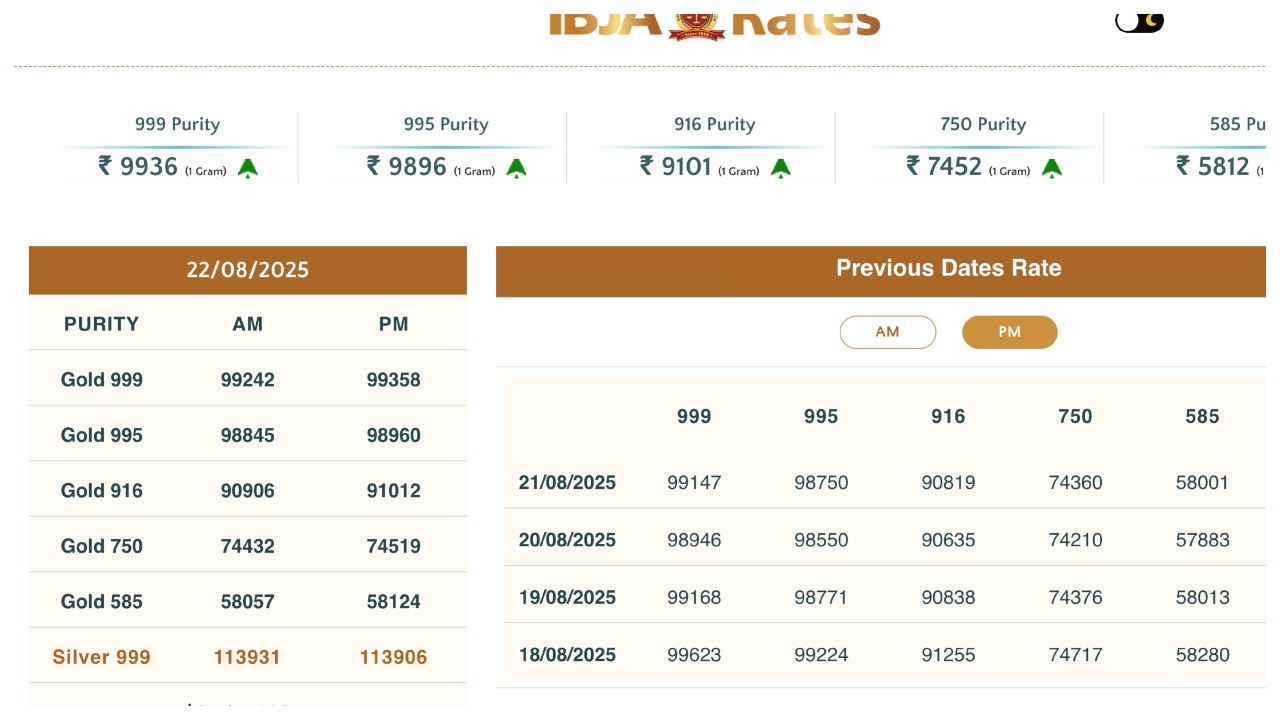1280x720 pixels.
Task: Select the 750 Purity rate card heading
Action: pos(983,124)
